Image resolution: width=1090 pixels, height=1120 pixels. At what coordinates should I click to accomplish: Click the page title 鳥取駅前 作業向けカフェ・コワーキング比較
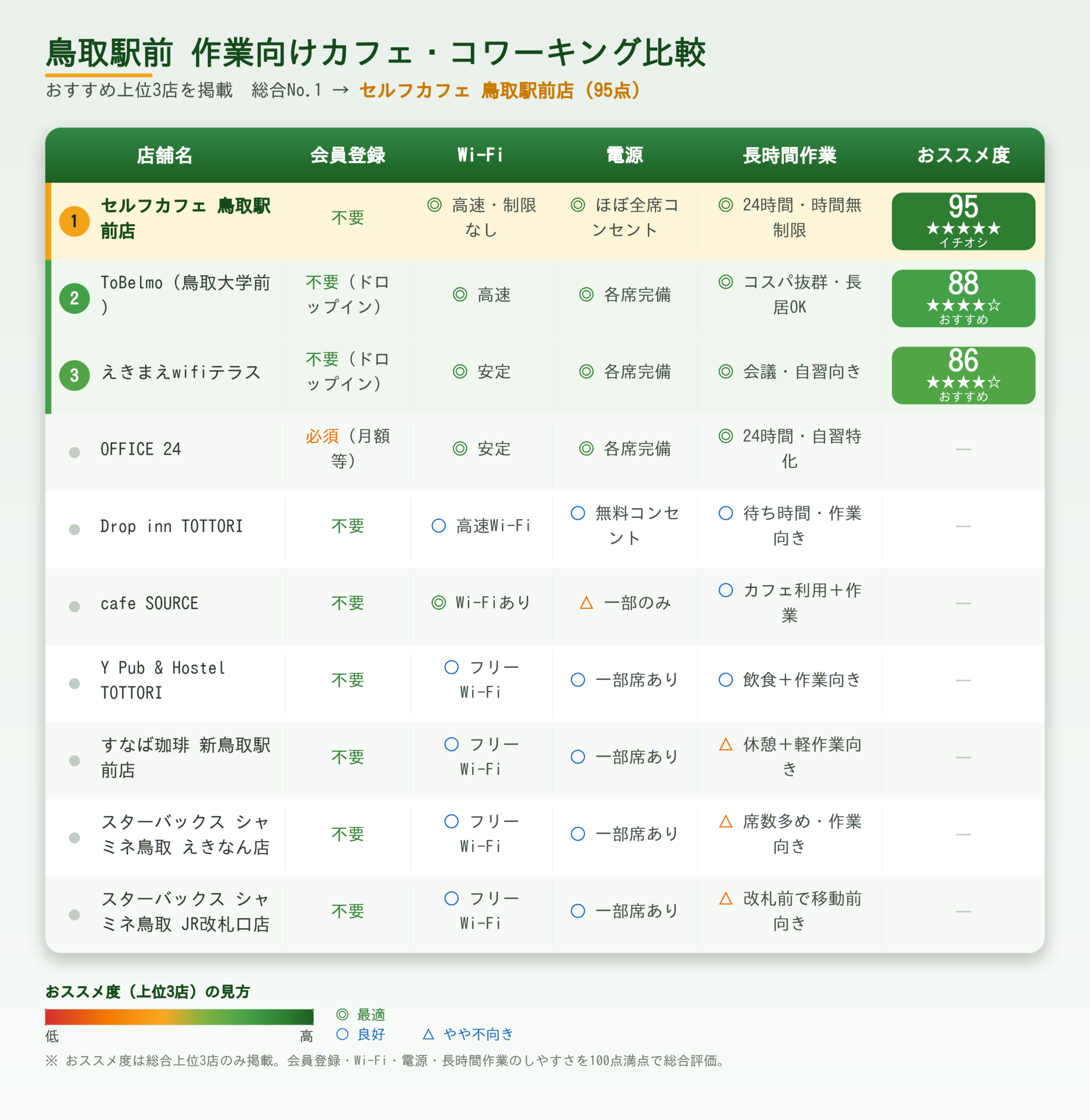pos(376,52)
